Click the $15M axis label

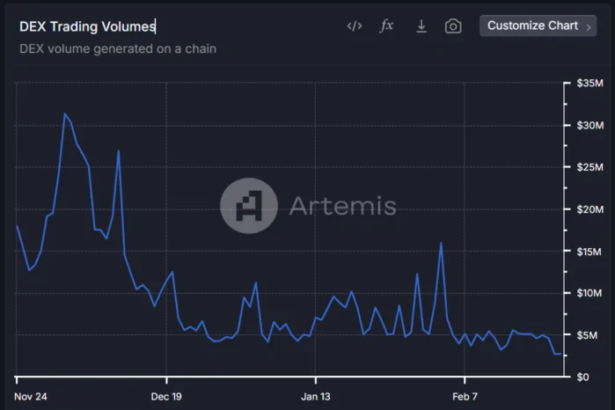point(589,251)
